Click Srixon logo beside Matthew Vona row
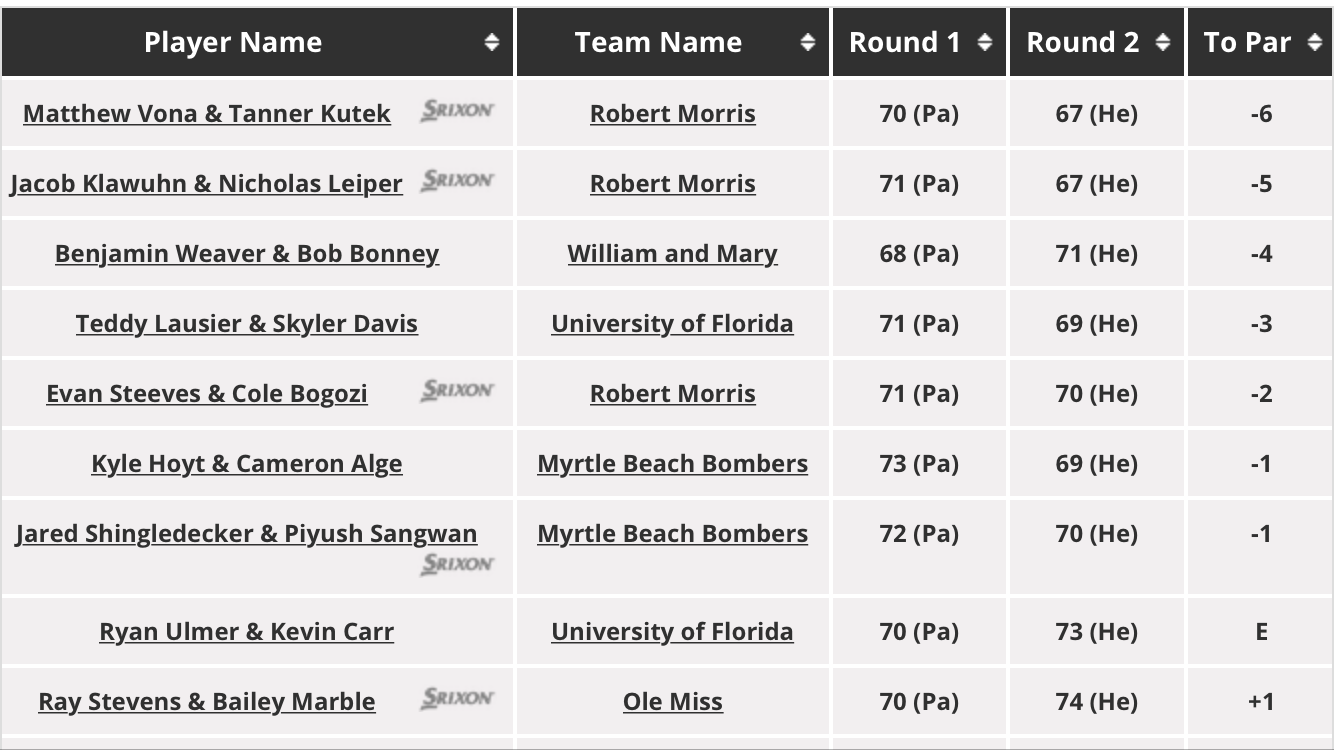 pyautogui.click(x=457, y=110)
